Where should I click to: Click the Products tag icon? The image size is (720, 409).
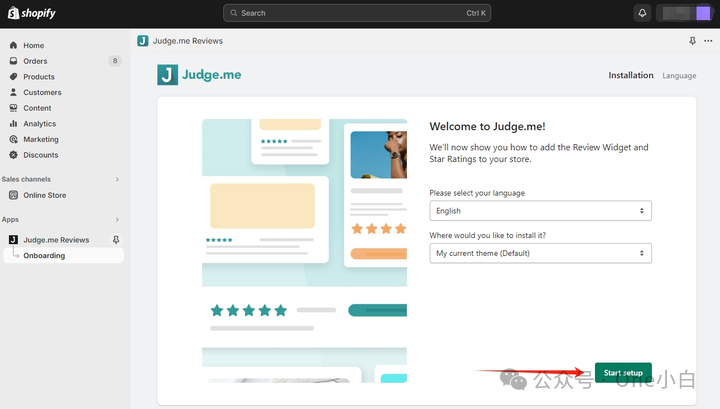(x=13, y=76)
